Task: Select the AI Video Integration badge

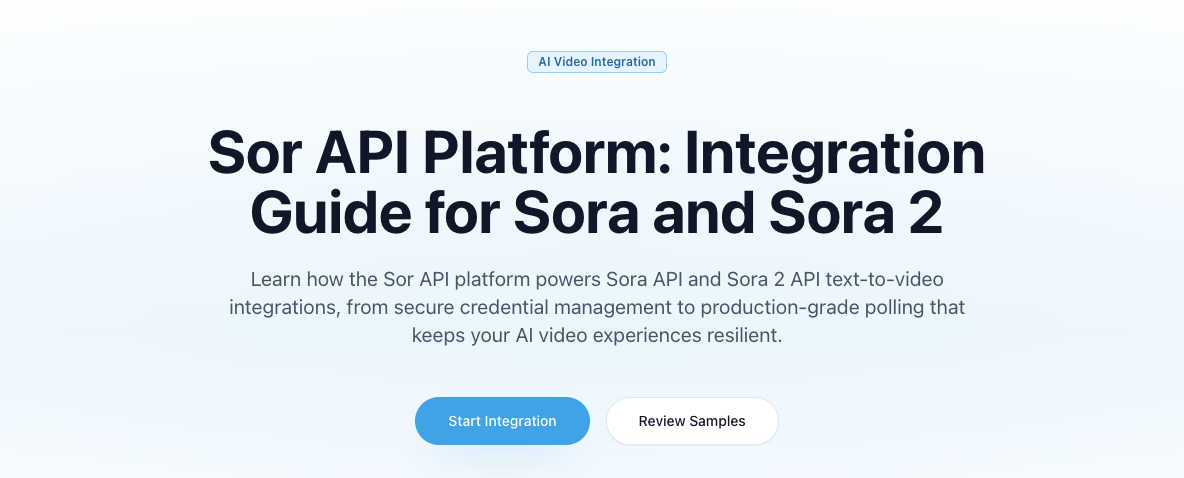Action: click(x=597, y=62)
